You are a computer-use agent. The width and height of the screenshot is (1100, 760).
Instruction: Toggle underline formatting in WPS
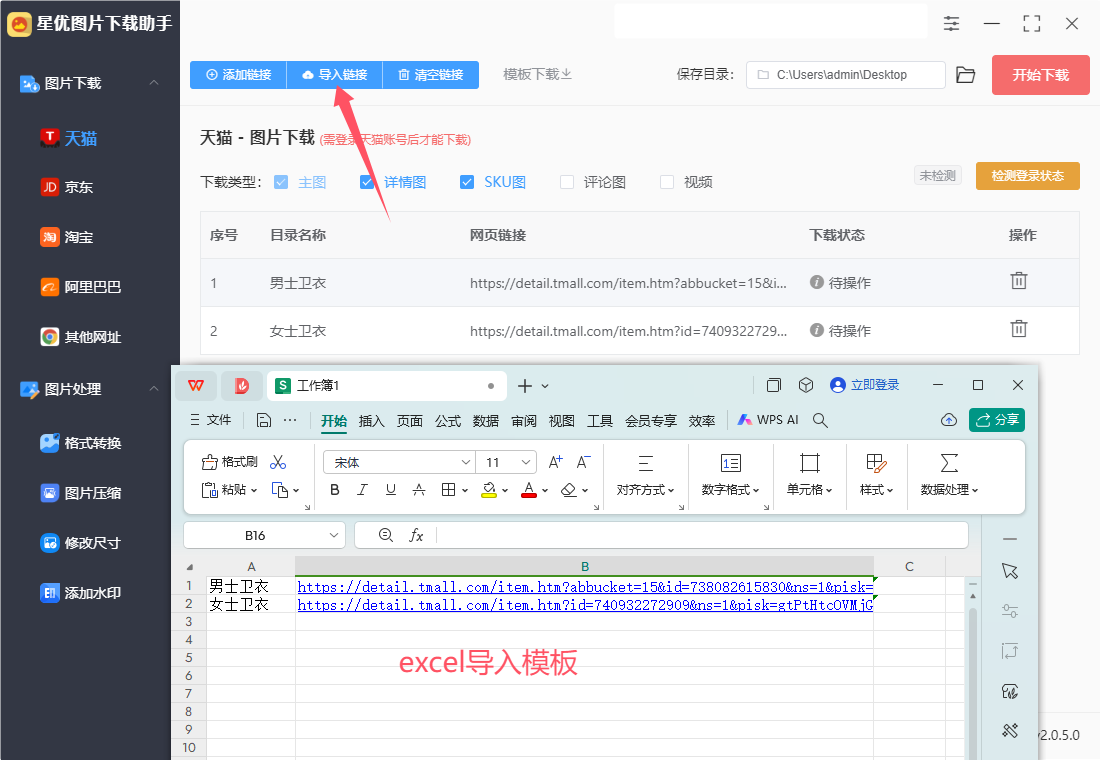(391, 490)
